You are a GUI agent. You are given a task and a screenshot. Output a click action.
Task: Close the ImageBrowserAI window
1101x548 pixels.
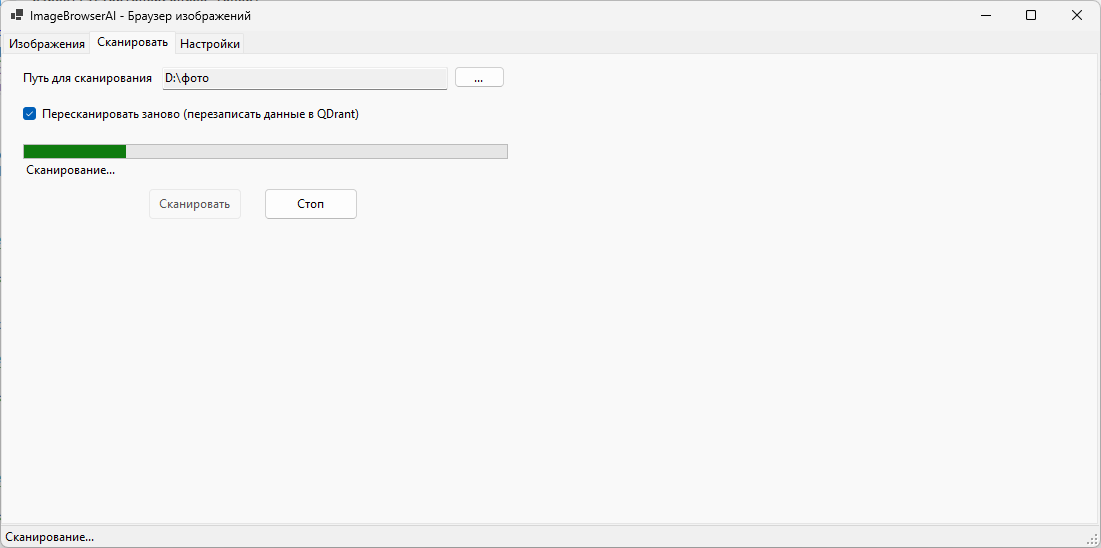1077,16
